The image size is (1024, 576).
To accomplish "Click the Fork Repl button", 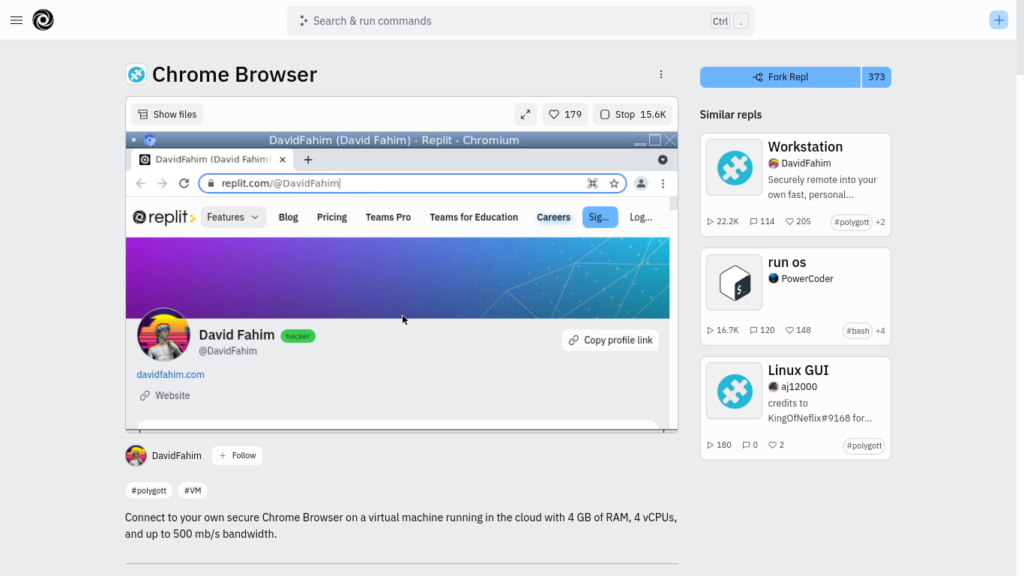I will pyautogui.click(x=780, y=77).
